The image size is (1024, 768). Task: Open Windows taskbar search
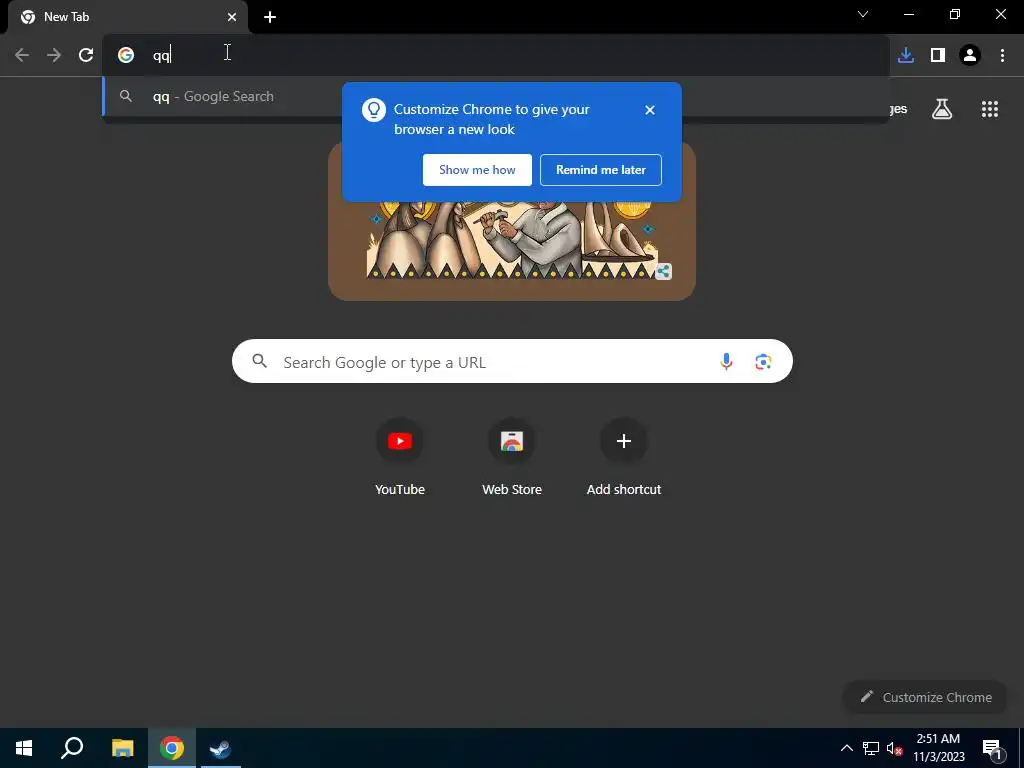pos(72,748)
